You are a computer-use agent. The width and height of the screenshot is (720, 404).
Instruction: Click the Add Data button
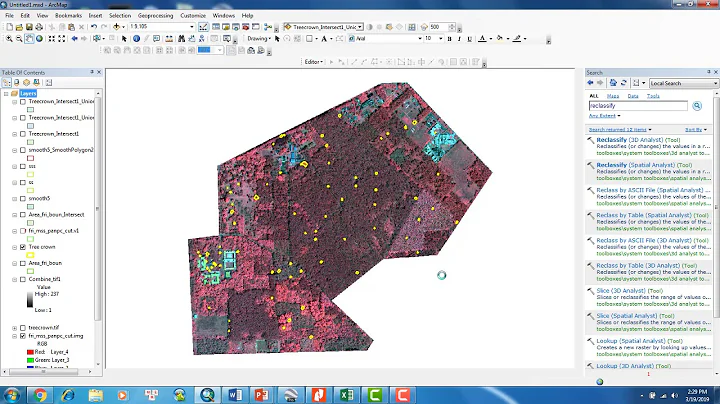[x=116, y=27]
